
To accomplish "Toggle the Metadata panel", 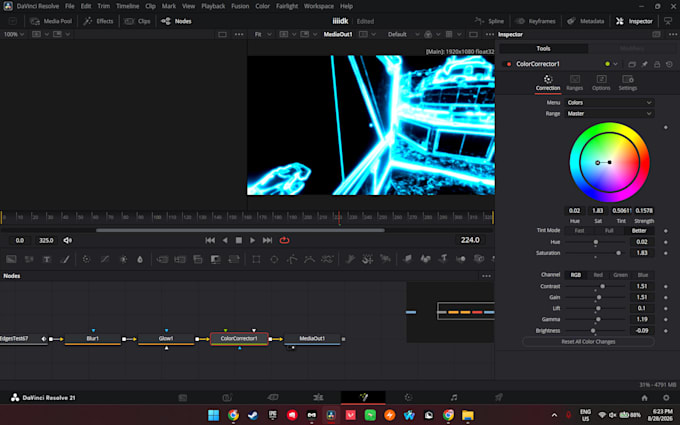I will pyautogui.click(x=585, y=21).
